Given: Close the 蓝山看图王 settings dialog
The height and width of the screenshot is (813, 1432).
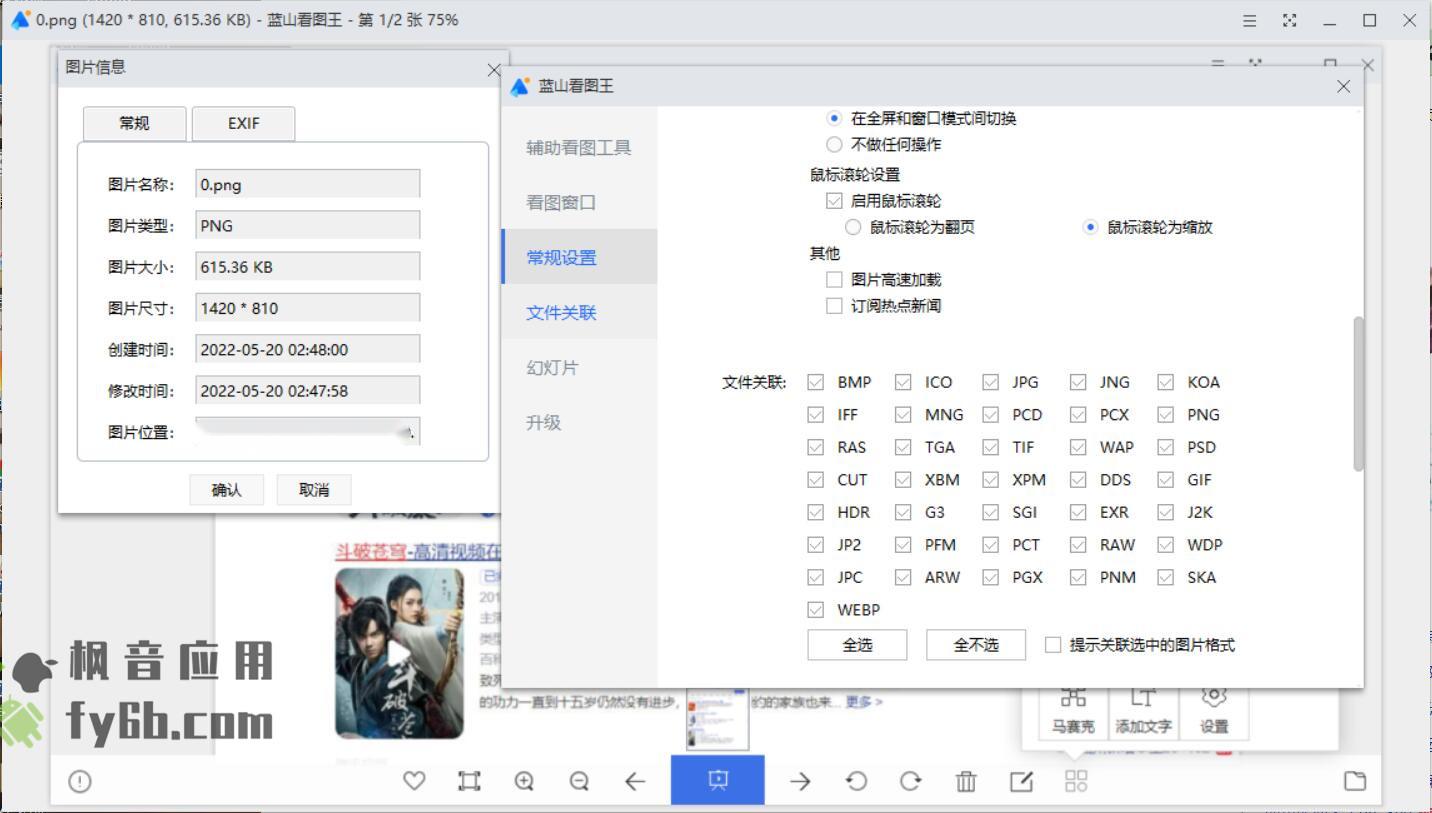Looking at the screenshot, I should point(1344,87).
